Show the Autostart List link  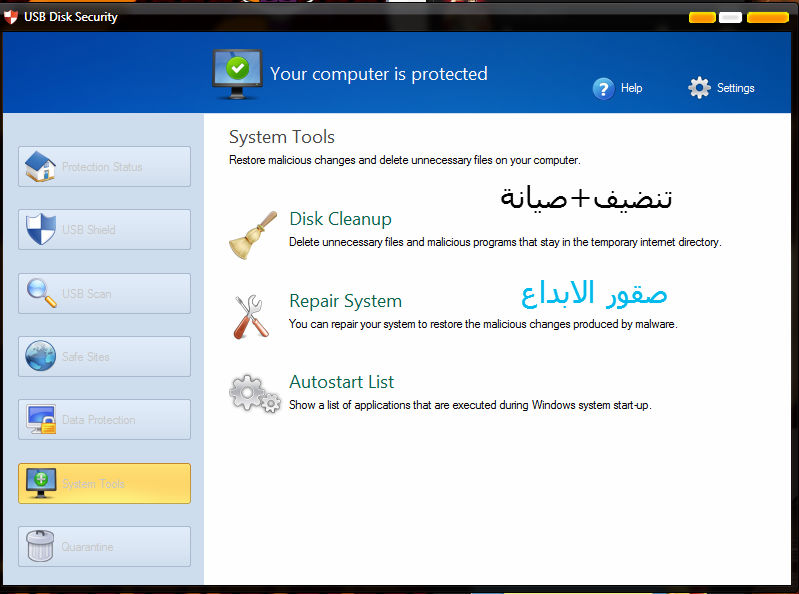[341, 382]
